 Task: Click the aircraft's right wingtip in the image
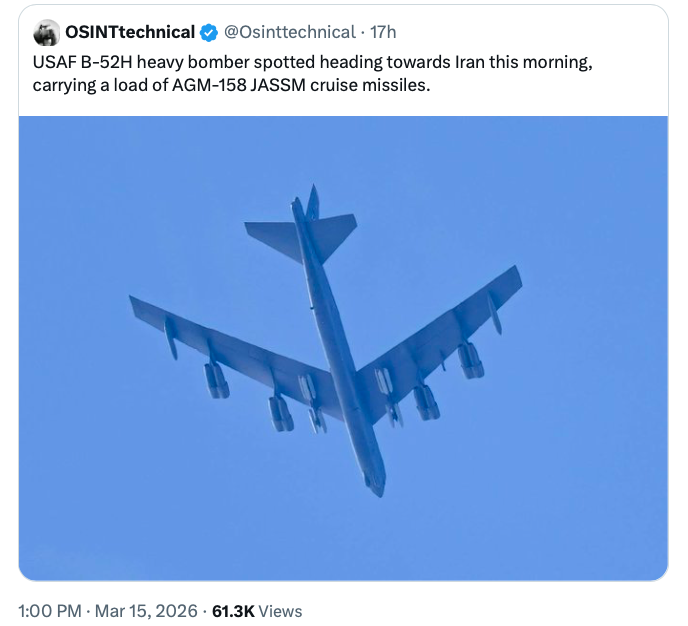tap(515, 272)
